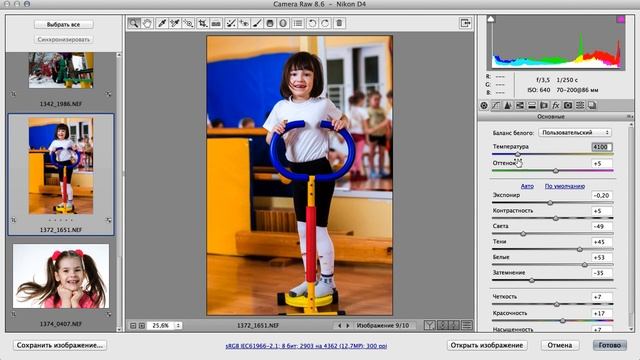Switch to the Lens Corrections panel tab
Screen dimensions: 640x360
pyautogui.click(x=544, y=105)
